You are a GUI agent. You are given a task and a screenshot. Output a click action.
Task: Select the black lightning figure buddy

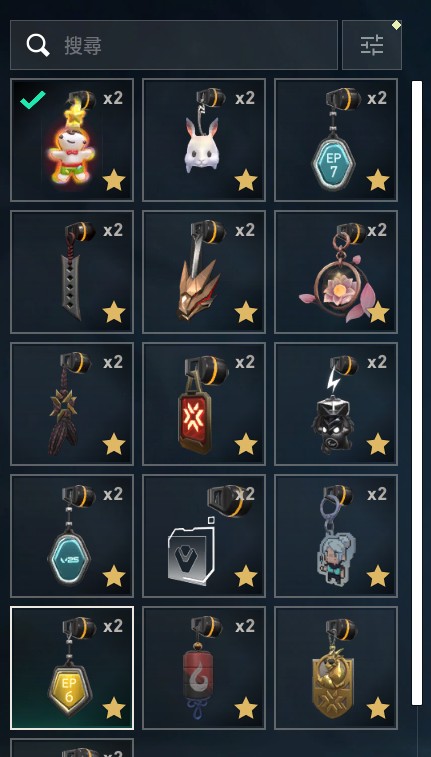336,404
